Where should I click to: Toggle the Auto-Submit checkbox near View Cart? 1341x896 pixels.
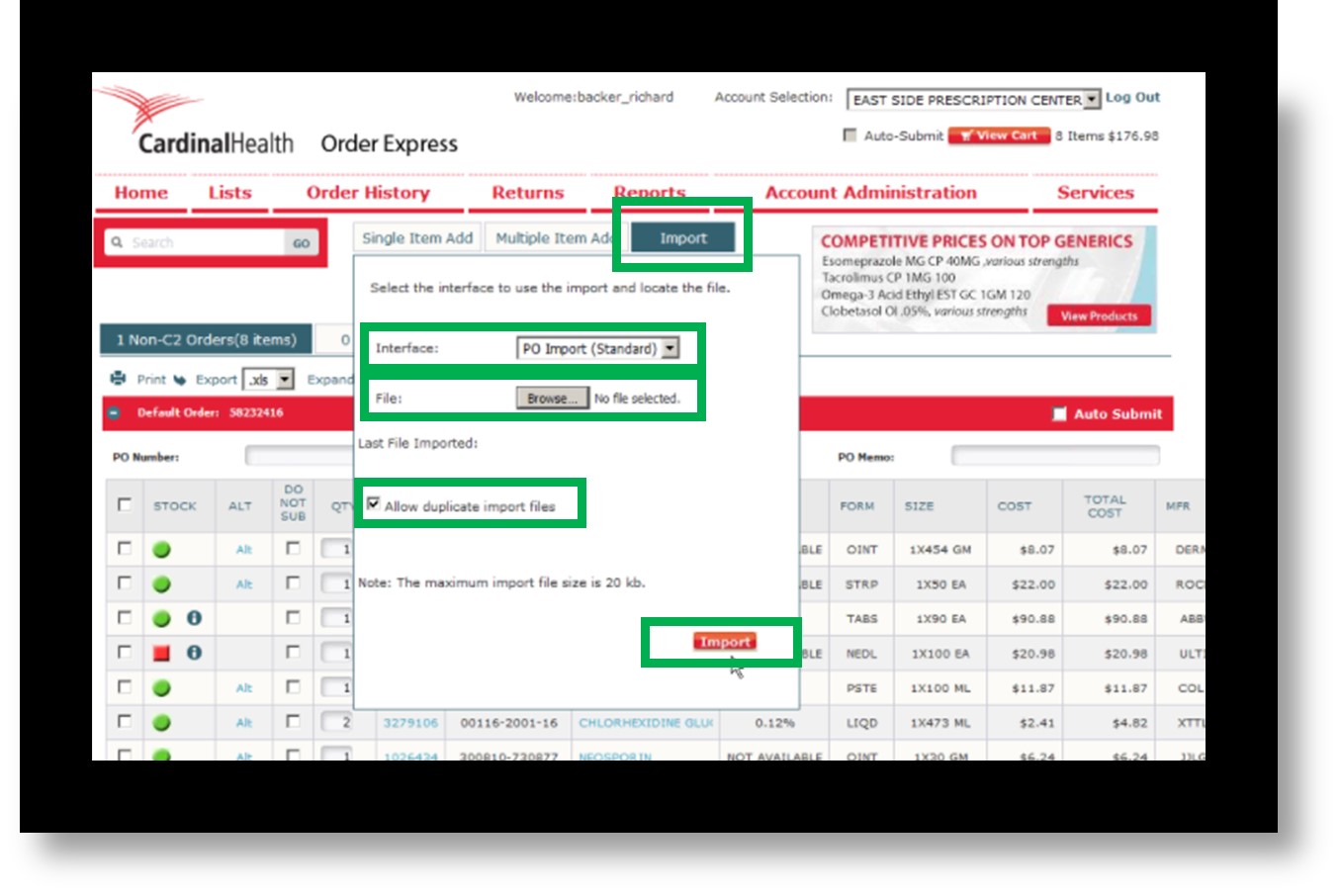(849, 135)
